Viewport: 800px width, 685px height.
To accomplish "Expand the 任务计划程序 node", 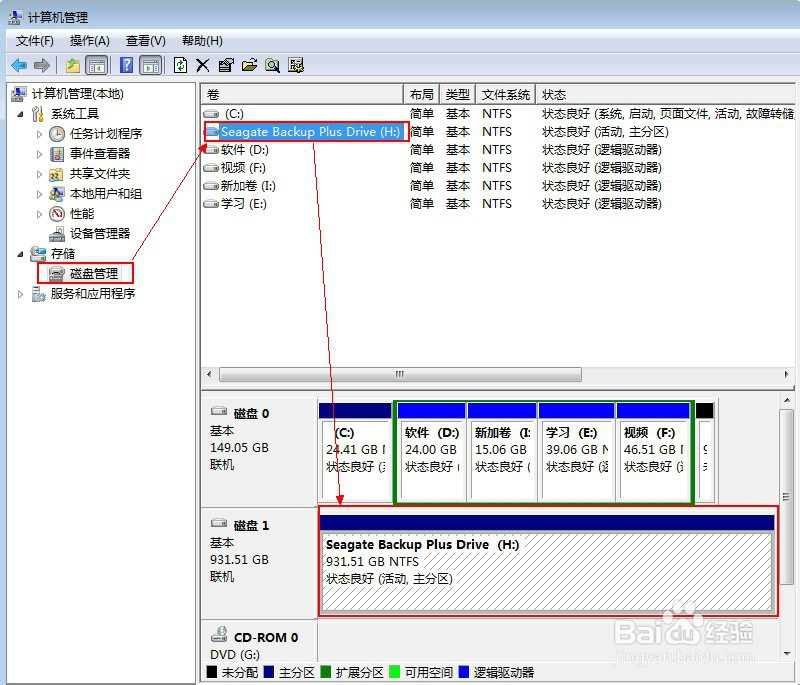I will tap(39, 134).
